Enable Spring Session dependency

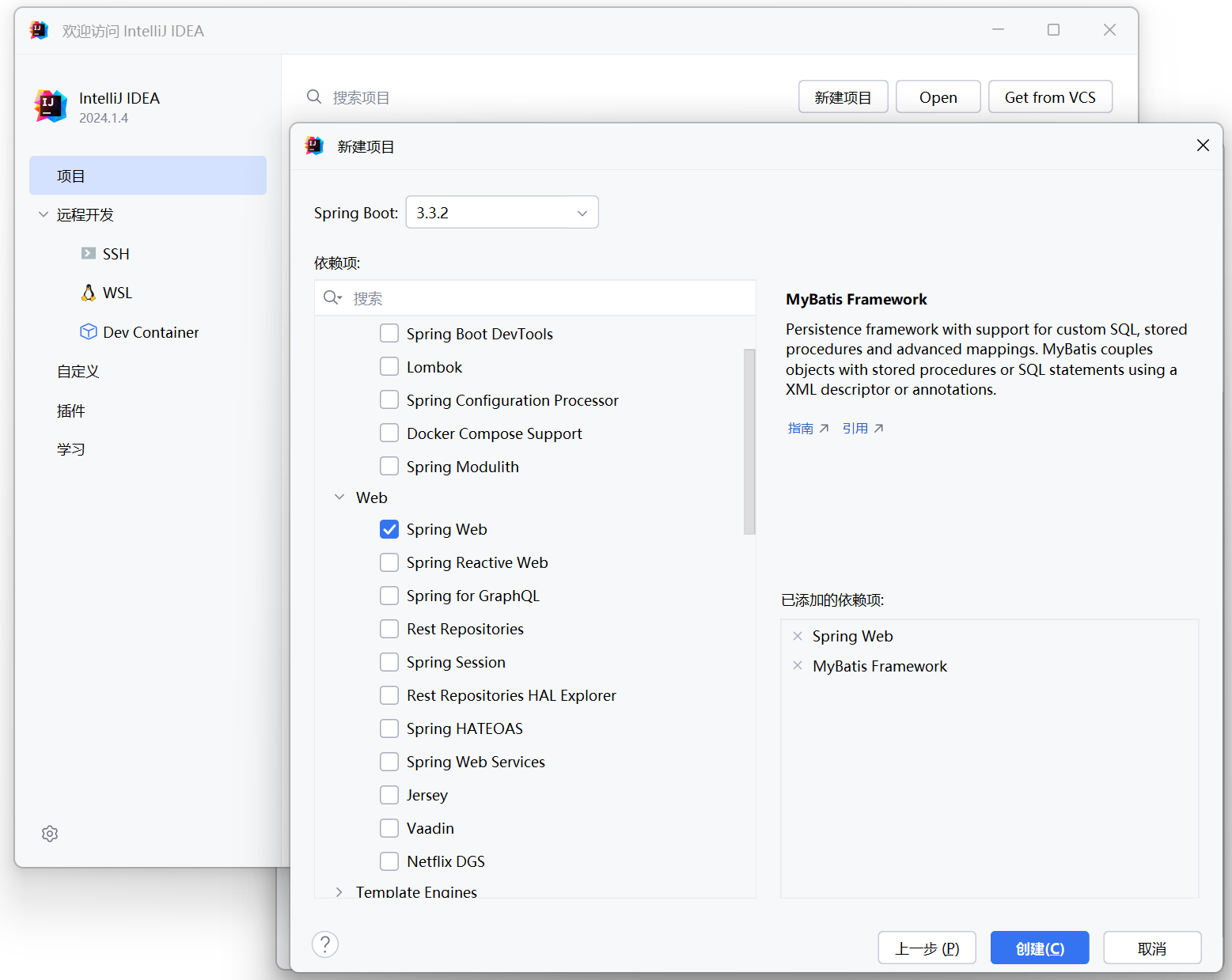pos(389,662)
